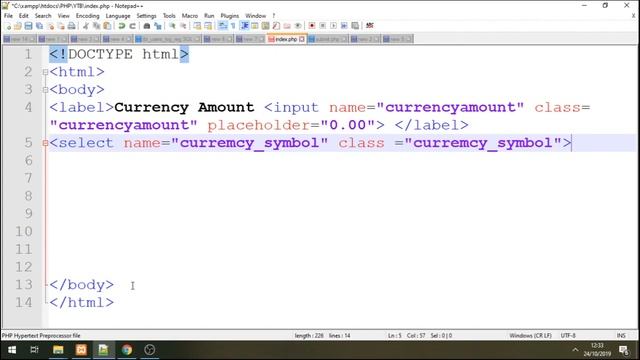Click the Open file toolbar icon
Viewport: 640px width, 360px height.
(18, 26)
